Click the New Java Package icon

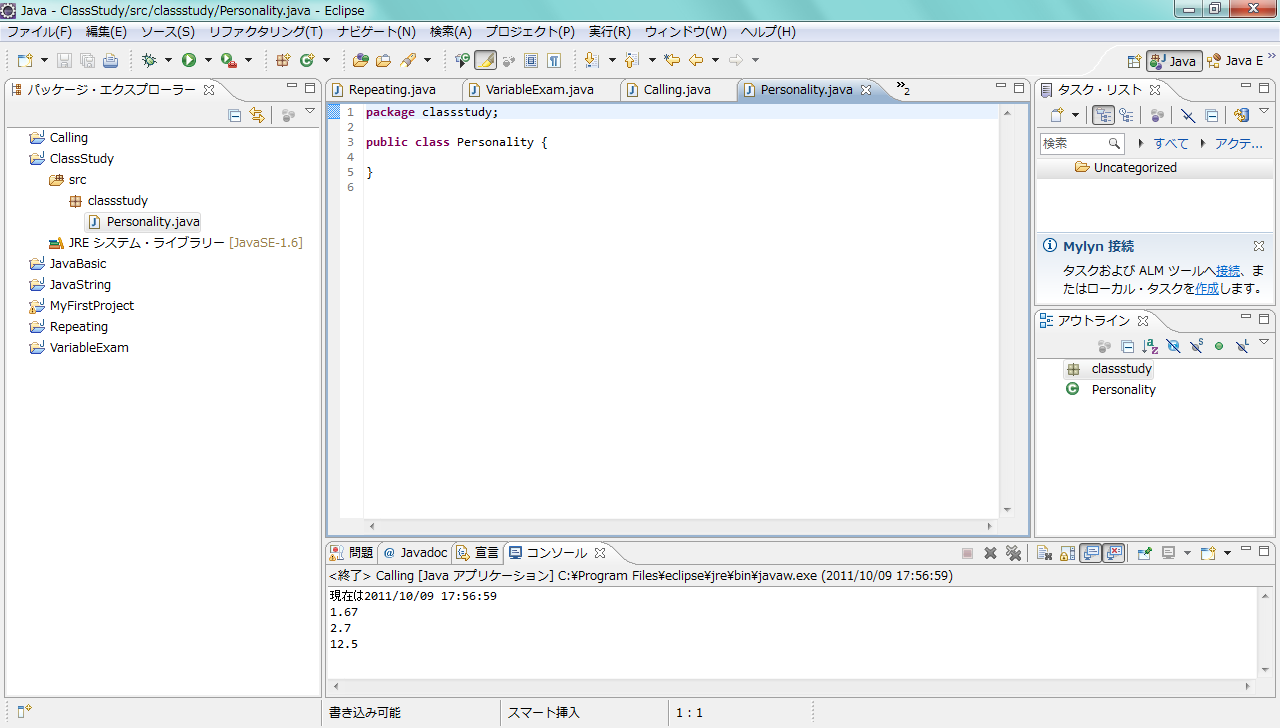click(x=283, y=60)
